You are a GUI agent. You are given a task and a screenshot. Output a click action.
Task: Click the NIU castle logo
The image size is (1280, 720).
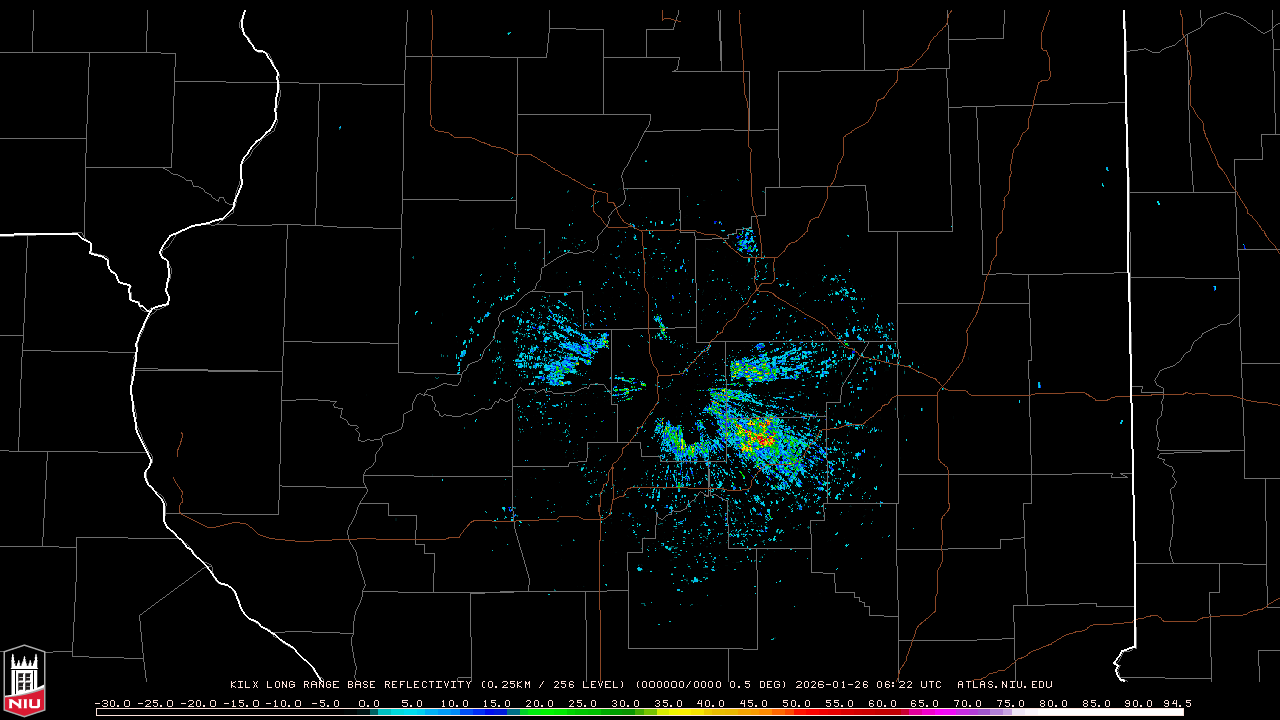point(24,680)
